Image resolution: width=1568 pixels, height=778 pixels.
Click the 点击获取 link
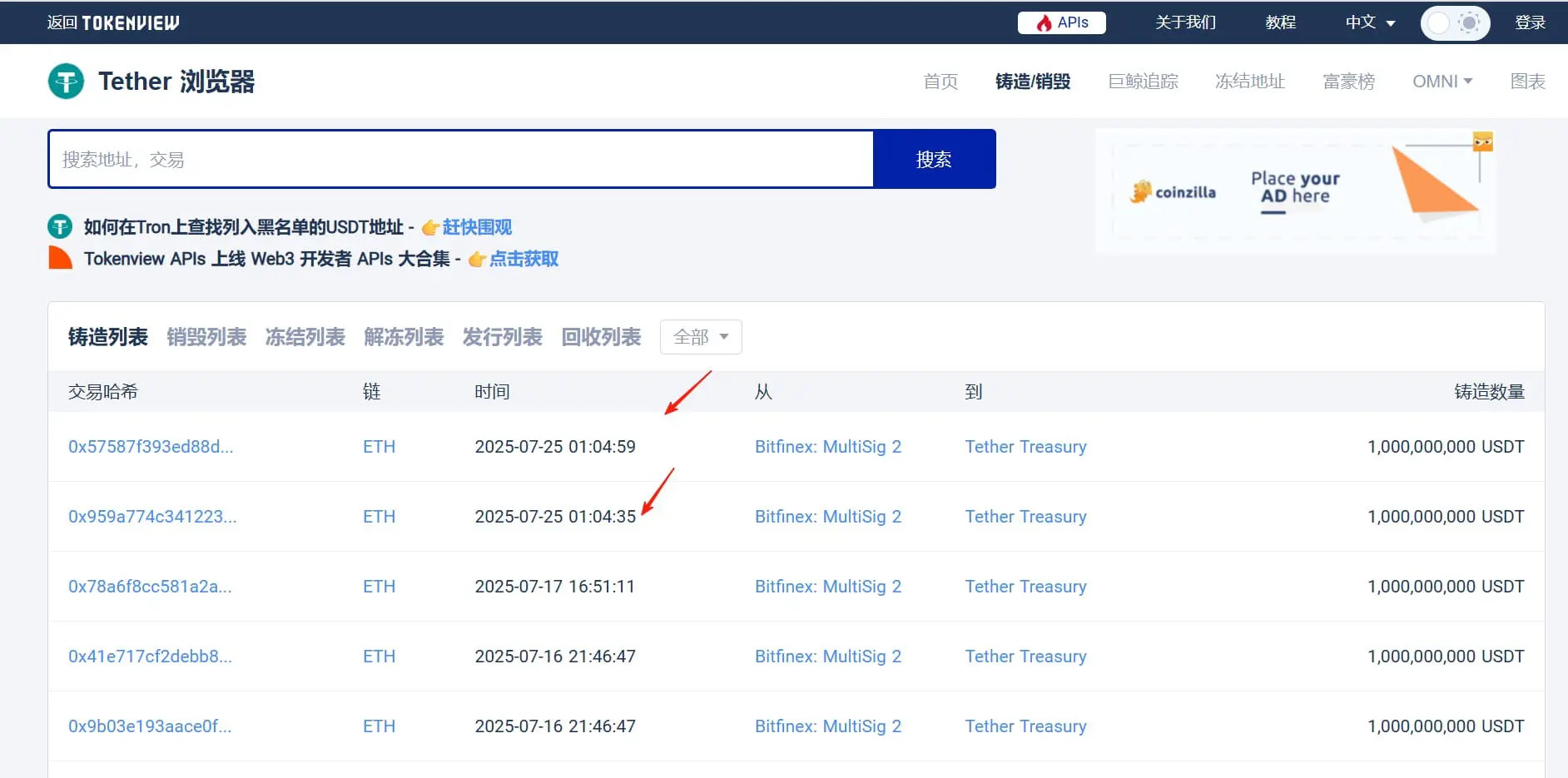point(523,259)
